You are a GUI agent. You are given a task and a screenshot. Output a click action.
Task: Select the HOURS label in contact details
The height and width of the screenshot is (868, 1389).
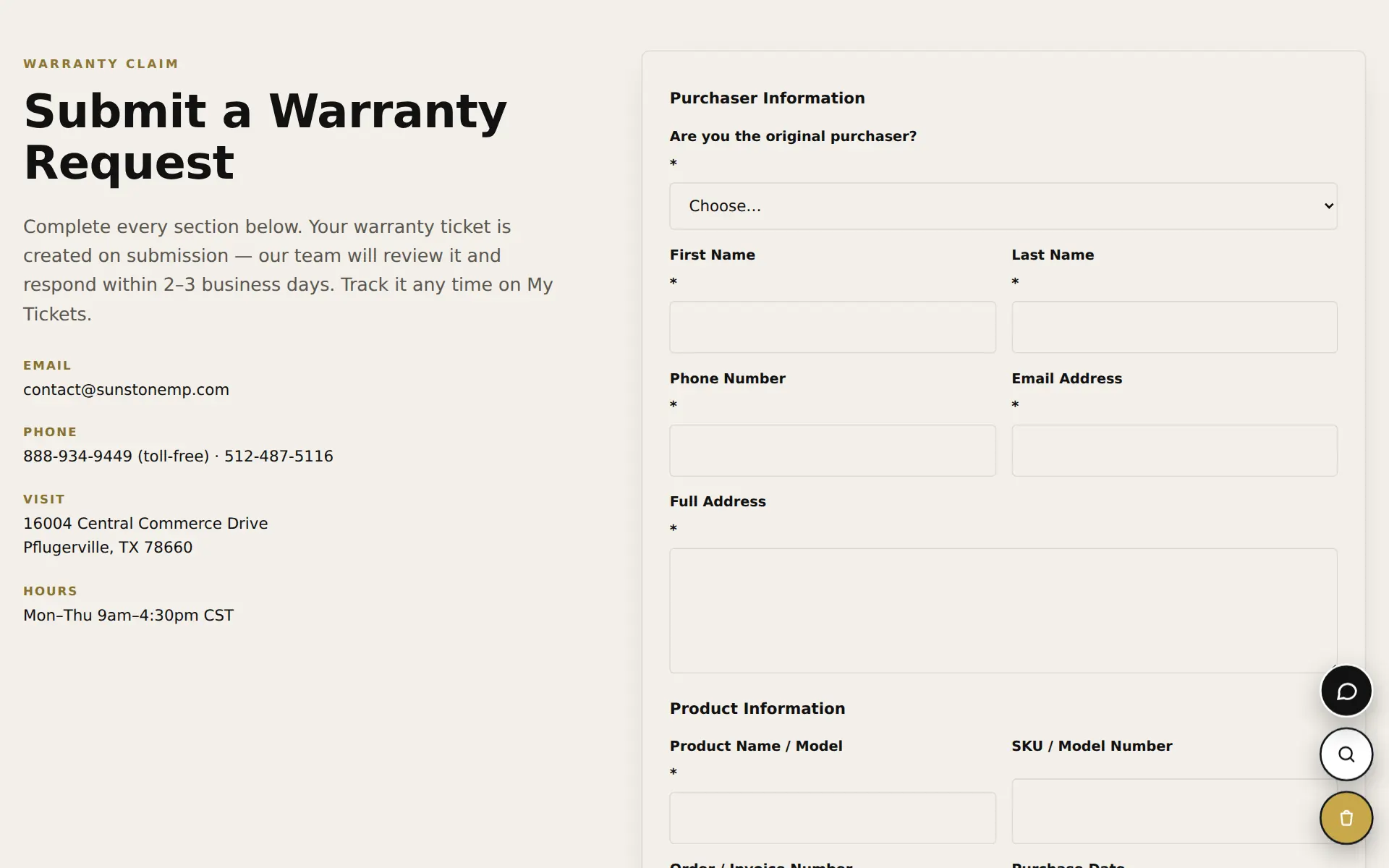(50, 591)
